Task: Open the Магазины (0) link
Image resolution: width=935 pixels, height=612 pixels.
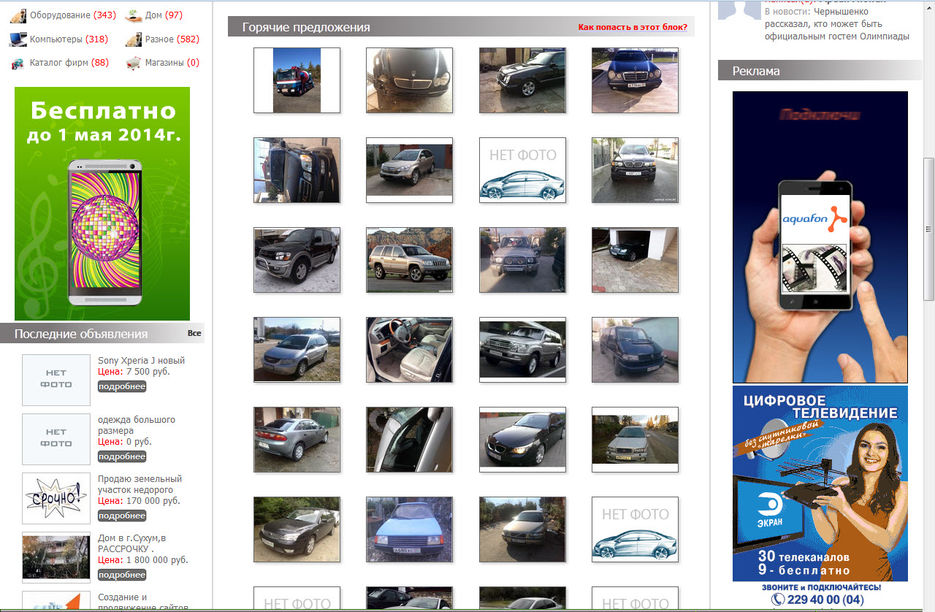Action: click(x=172, y=62)
